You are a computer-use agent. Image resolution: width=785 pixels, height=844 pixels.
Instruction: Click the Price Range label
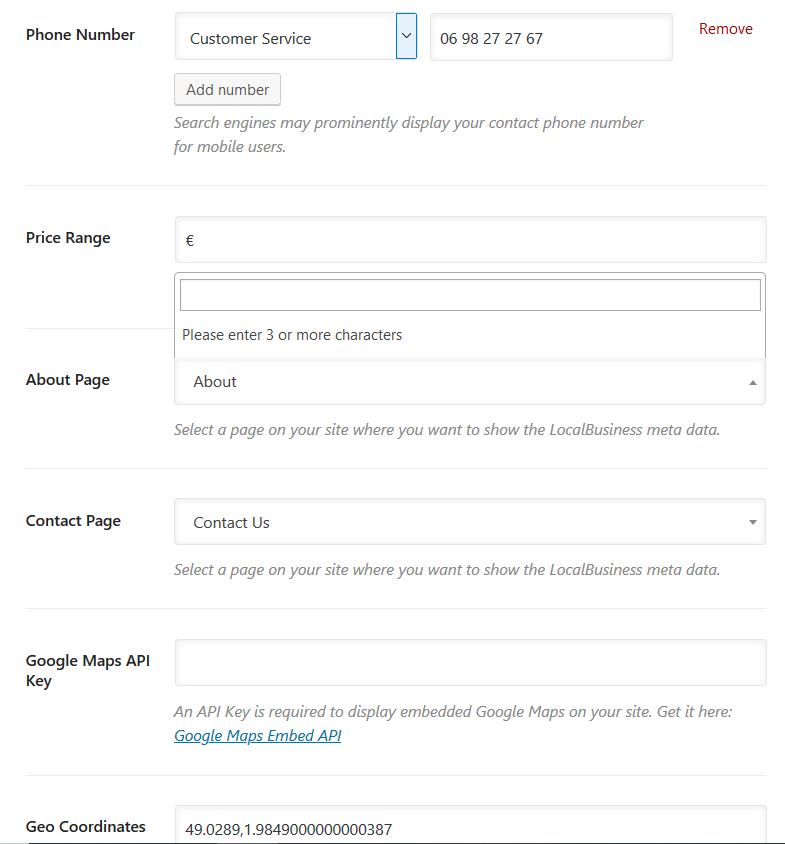click(x=68, y=238)
